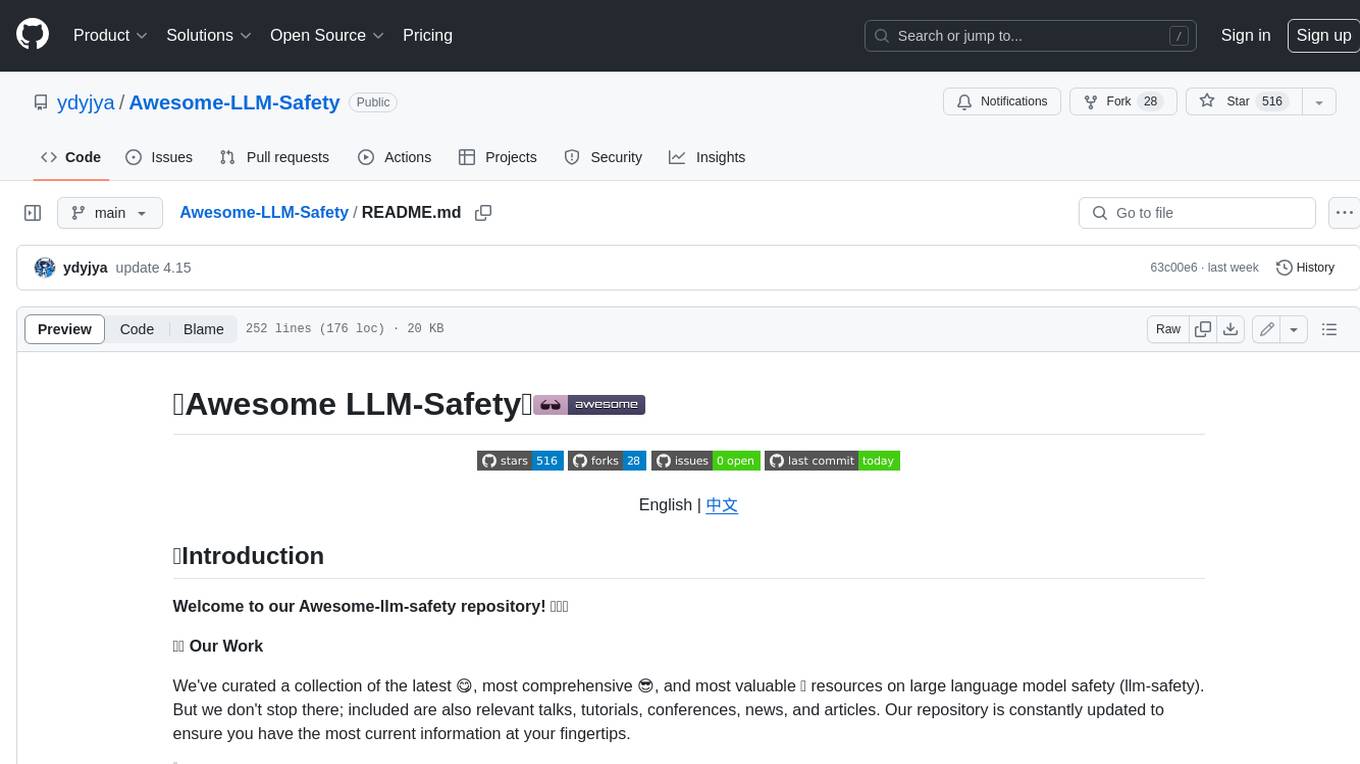This screenshot has width=1360, height=764.
Task: Click the awesome badge
Action: [x=589, y=405]
